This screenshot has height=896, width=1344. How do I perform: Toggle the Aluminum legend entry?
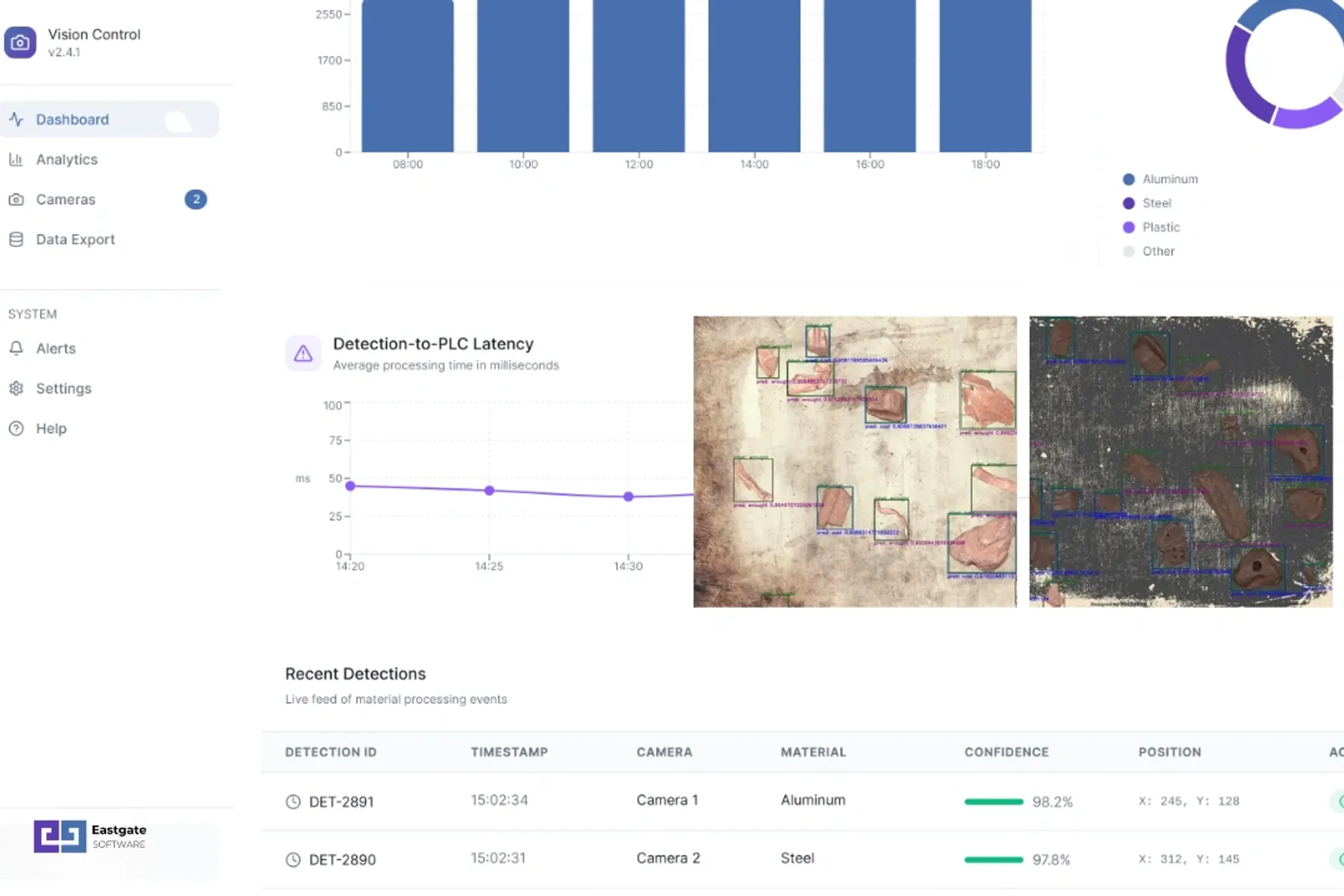1169,178
